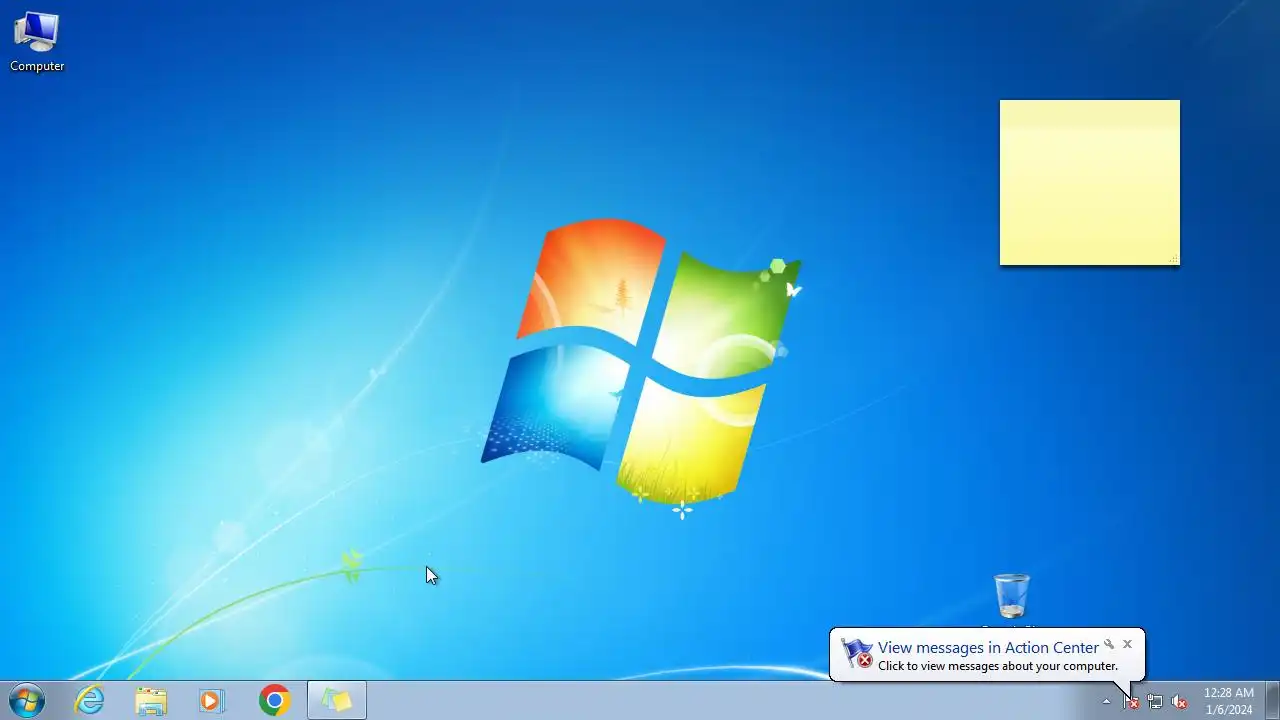The image size is (1280, 720).
Task: Click the Action Center flag tray icon
Action: click(x=1131, y=701)
